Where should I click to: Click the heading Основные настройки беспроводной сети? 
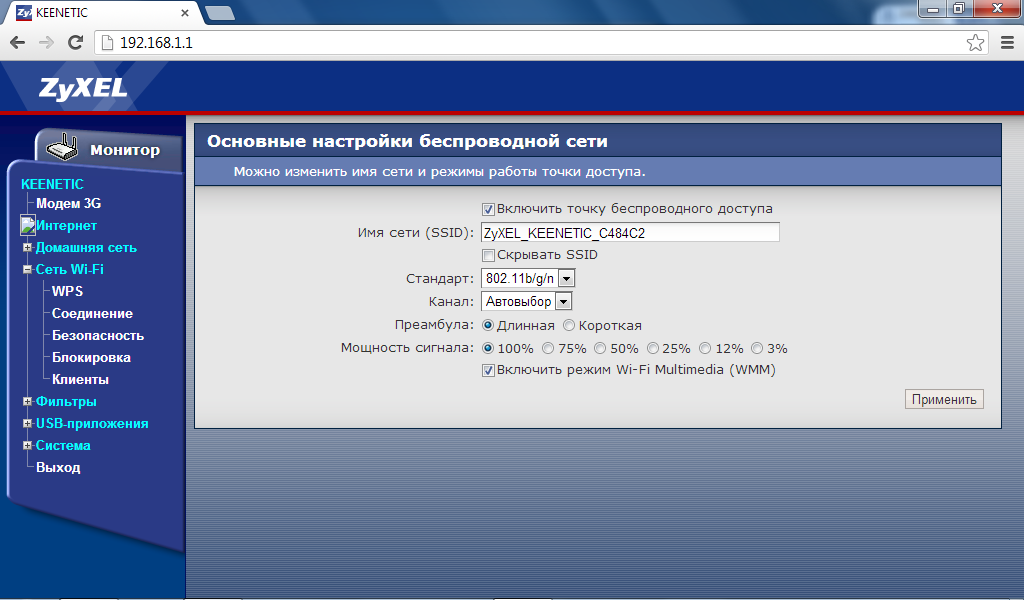point(408,142)
